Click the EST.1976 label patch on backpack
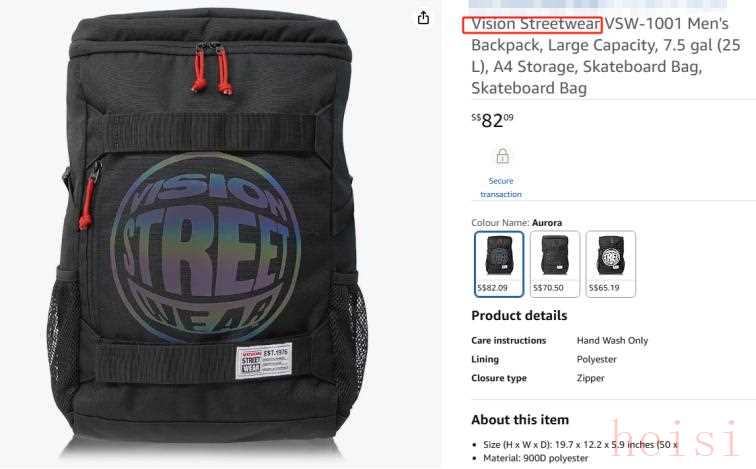The width and height of the screenshot is (756, 469). point(264,361)
